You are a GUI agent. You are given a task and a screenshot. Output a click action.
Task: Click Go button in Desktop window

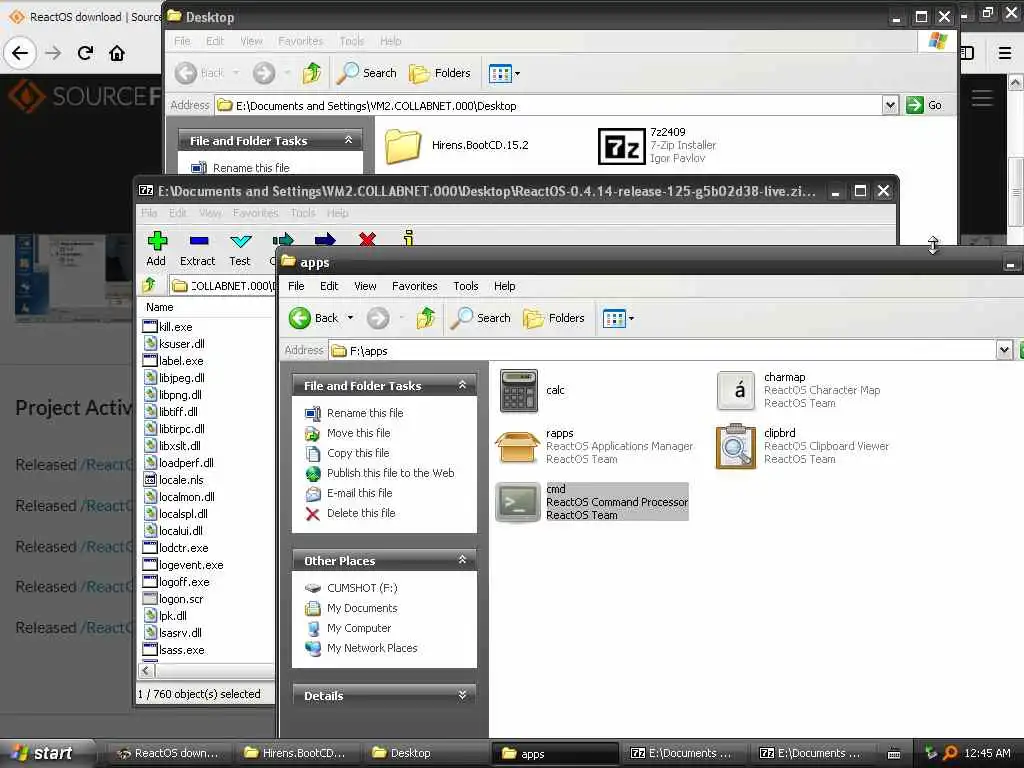coord(925,105)
